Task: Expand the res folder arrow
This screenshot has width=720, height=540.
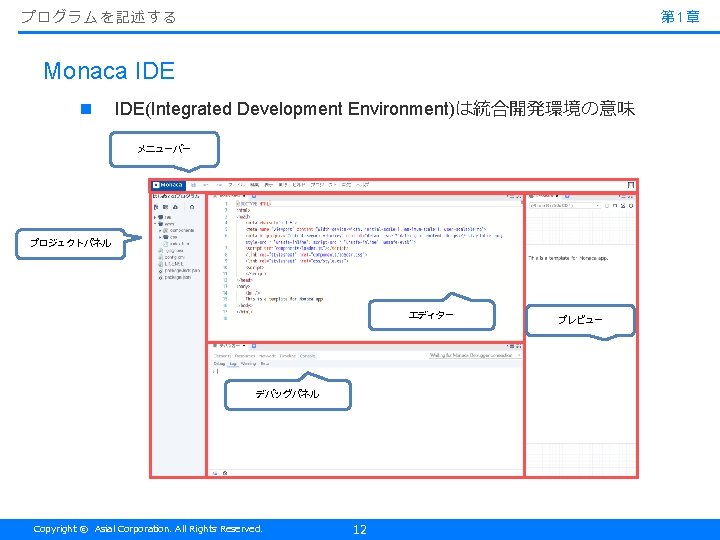Action: pyautogui.click(x=155, y=217)
